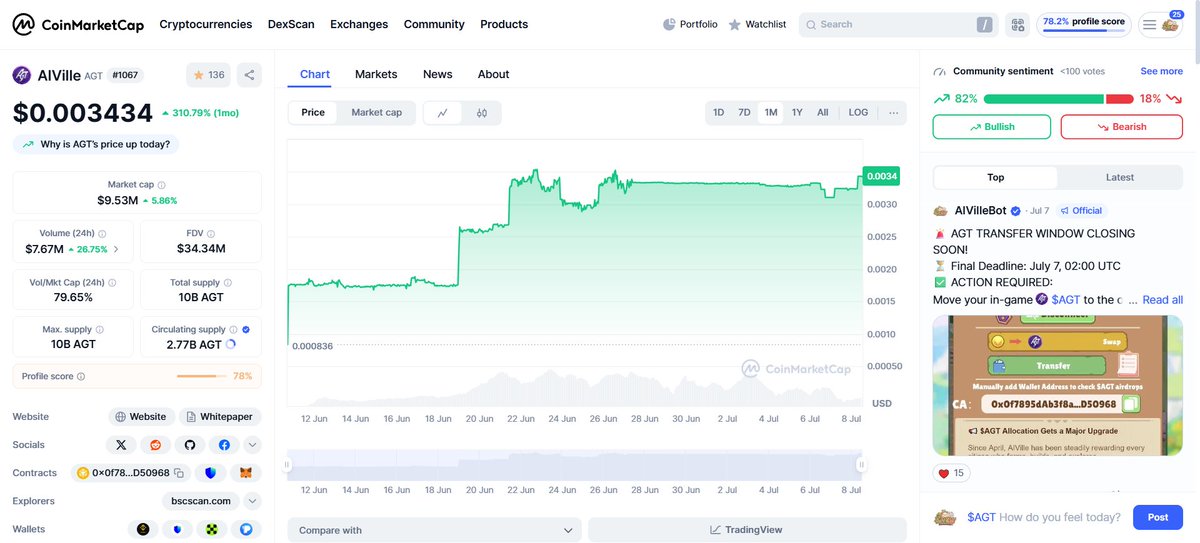Open the green OKX-style wallet icon
The image size is (1200, 543).
(x=212, y=529)
